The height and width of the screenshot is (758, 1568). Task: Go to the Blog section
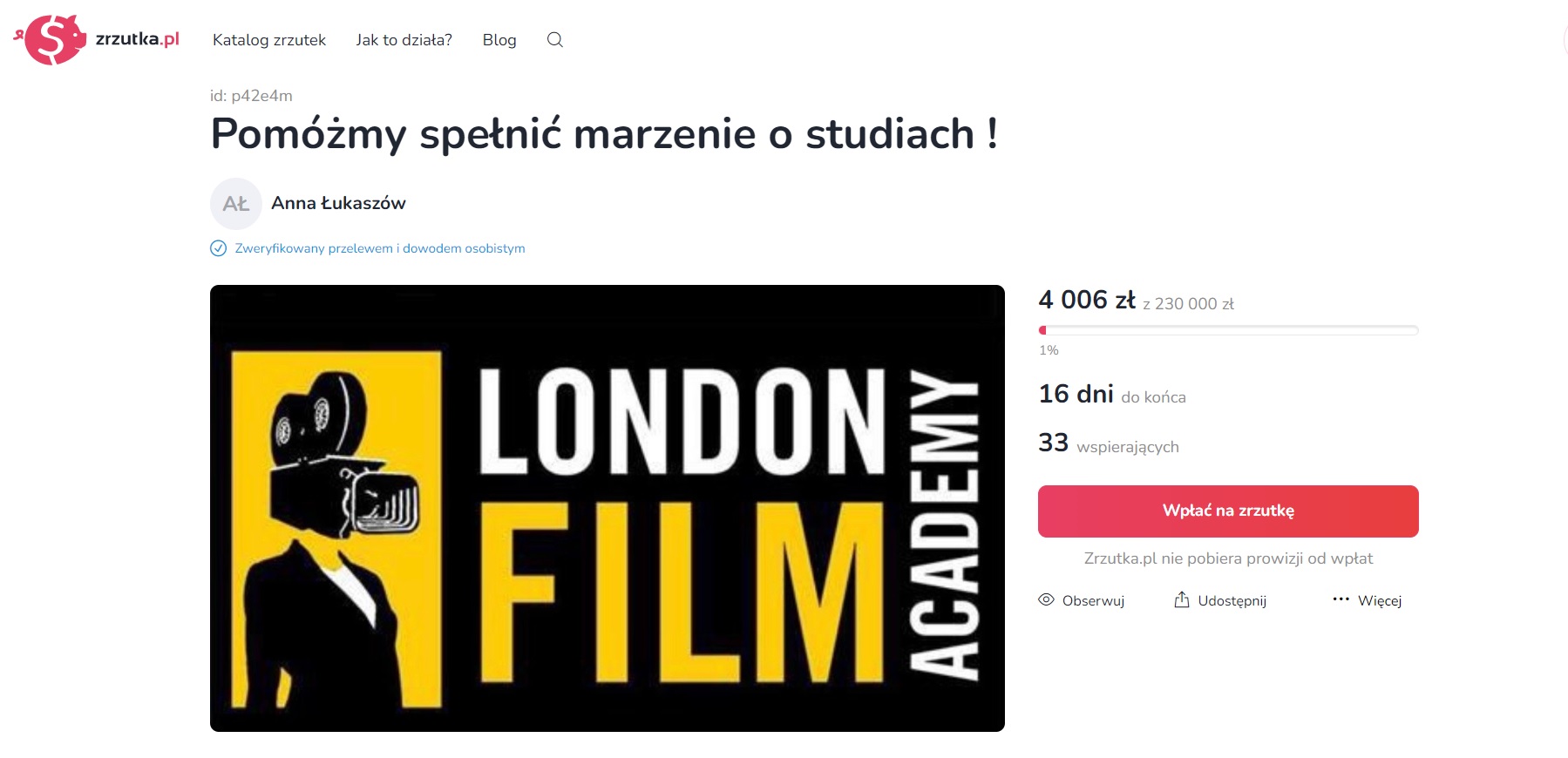[x=499, y=40]
